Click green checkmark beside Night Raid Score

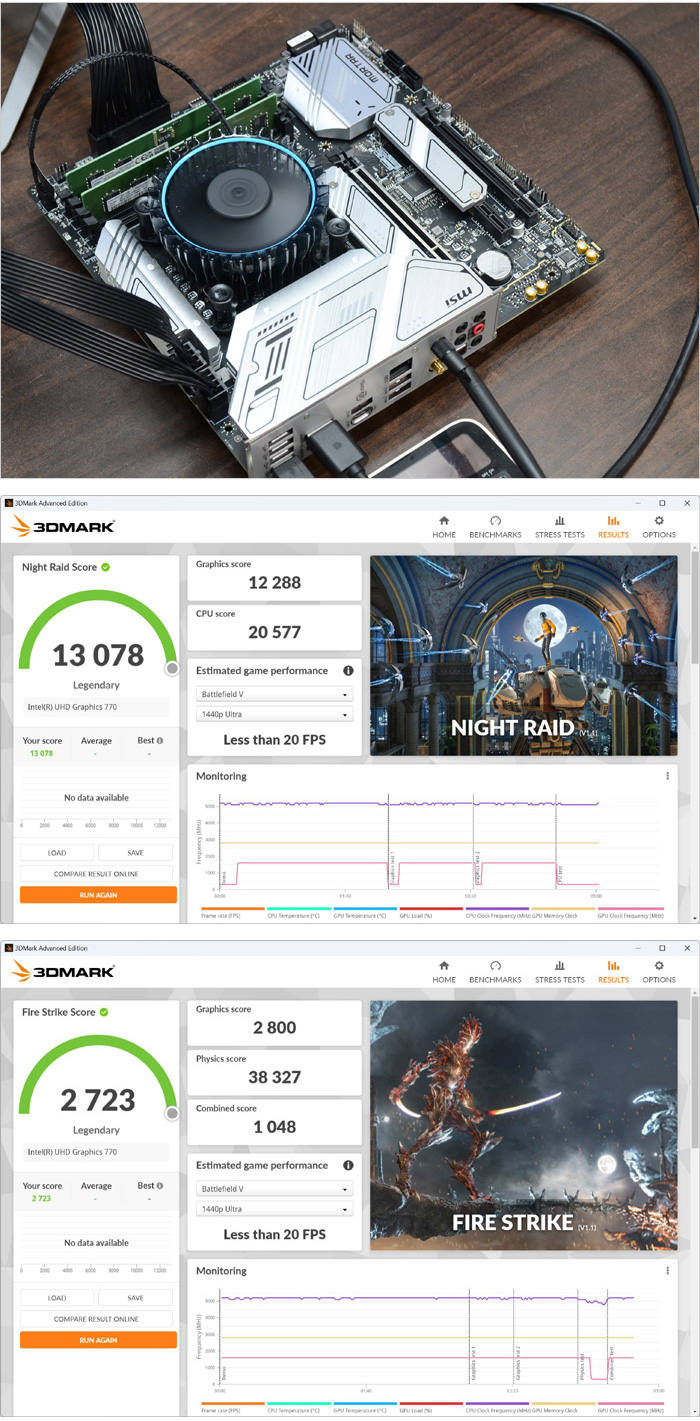[x=106, y=567]
